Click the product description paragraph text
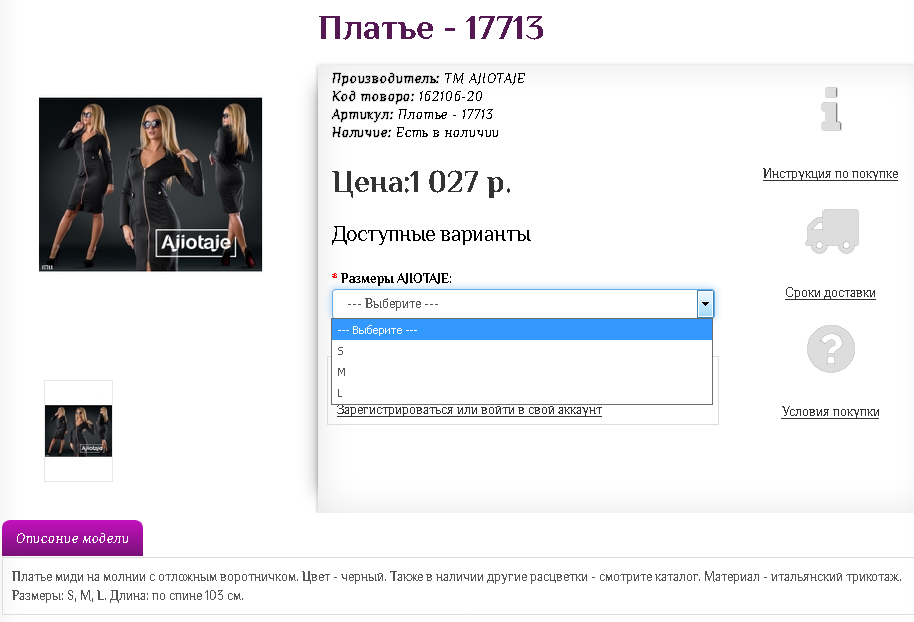 pyautogui.click(x=456, y=586)
